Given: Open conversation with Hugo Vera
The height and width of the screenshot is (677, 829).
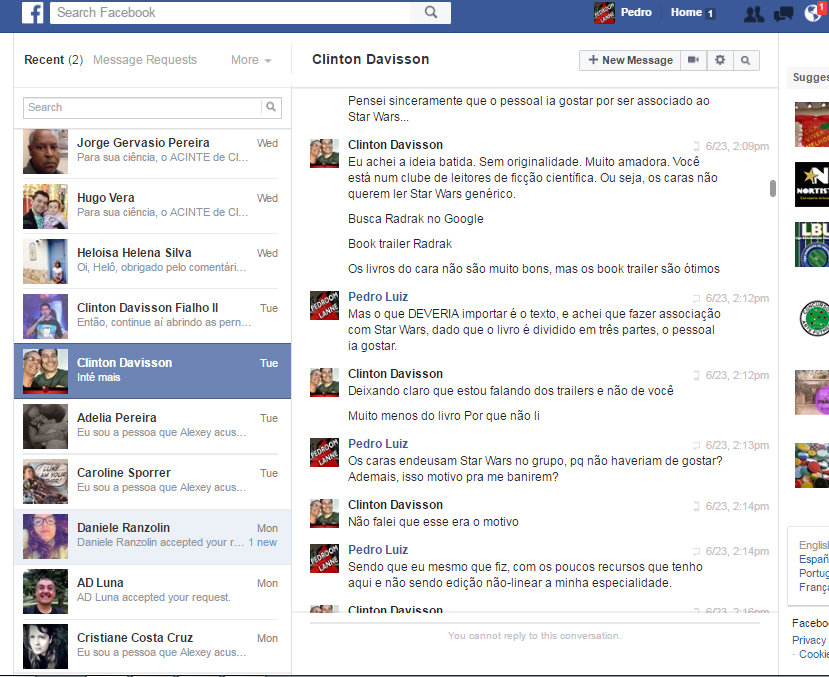Looking at the screenshot, I should click(152, 207).
